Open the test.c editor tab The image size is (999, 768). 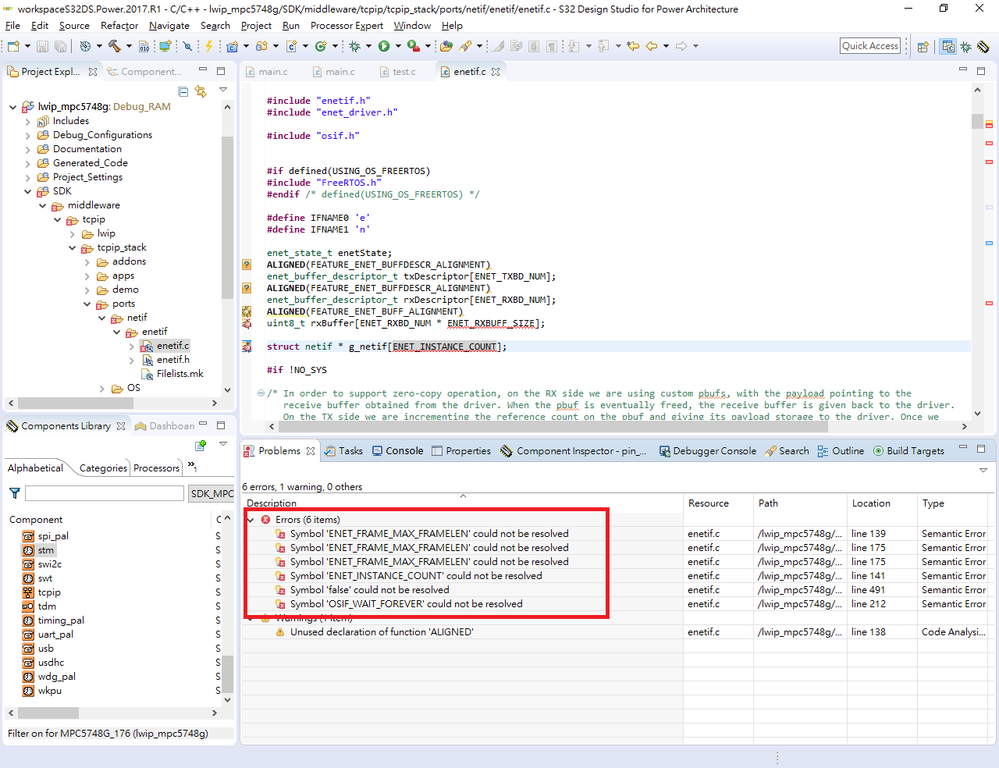[x=403, y=72]
